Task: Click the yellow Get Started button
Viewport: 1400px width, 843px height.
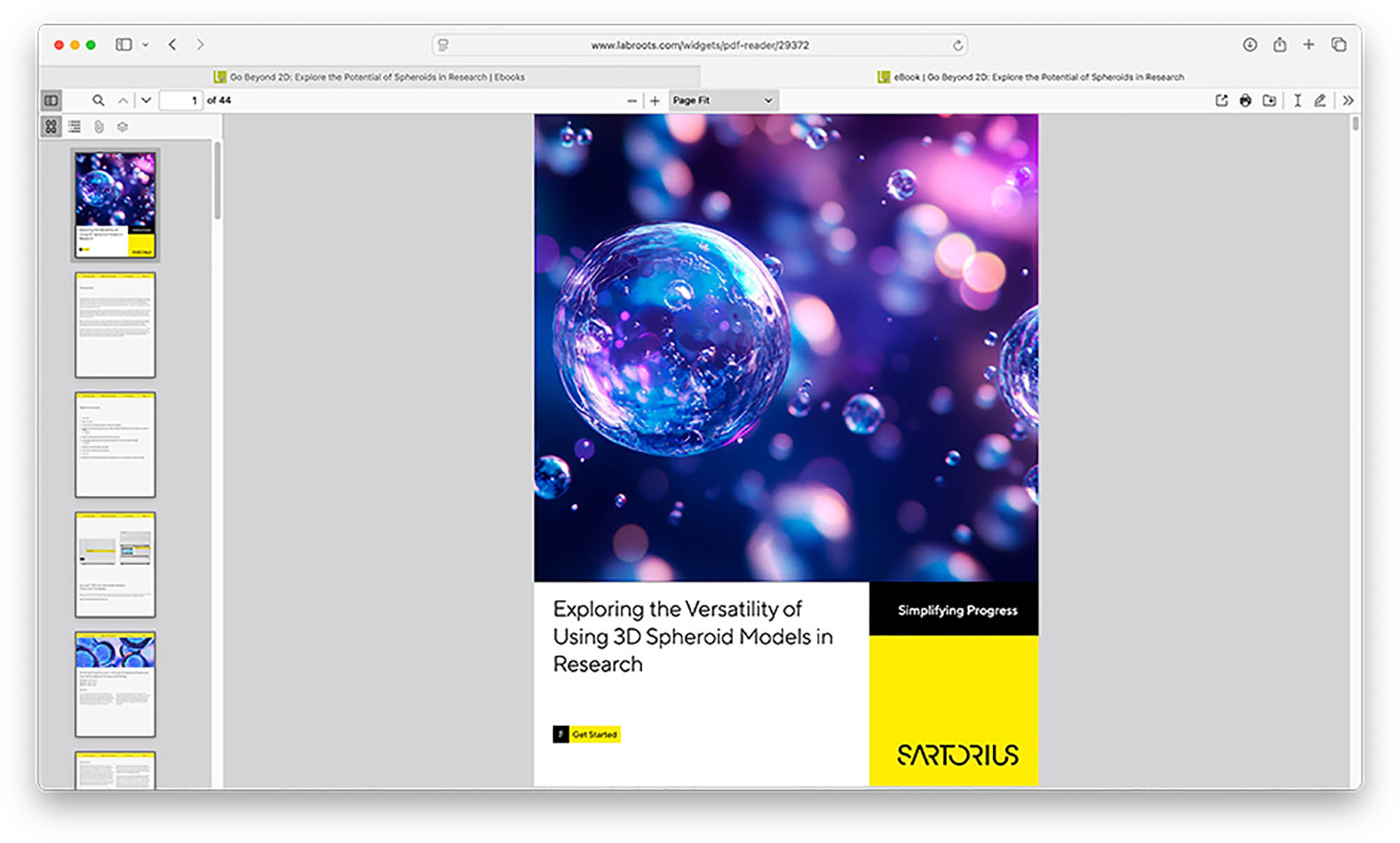Action: tap(594, 734)
